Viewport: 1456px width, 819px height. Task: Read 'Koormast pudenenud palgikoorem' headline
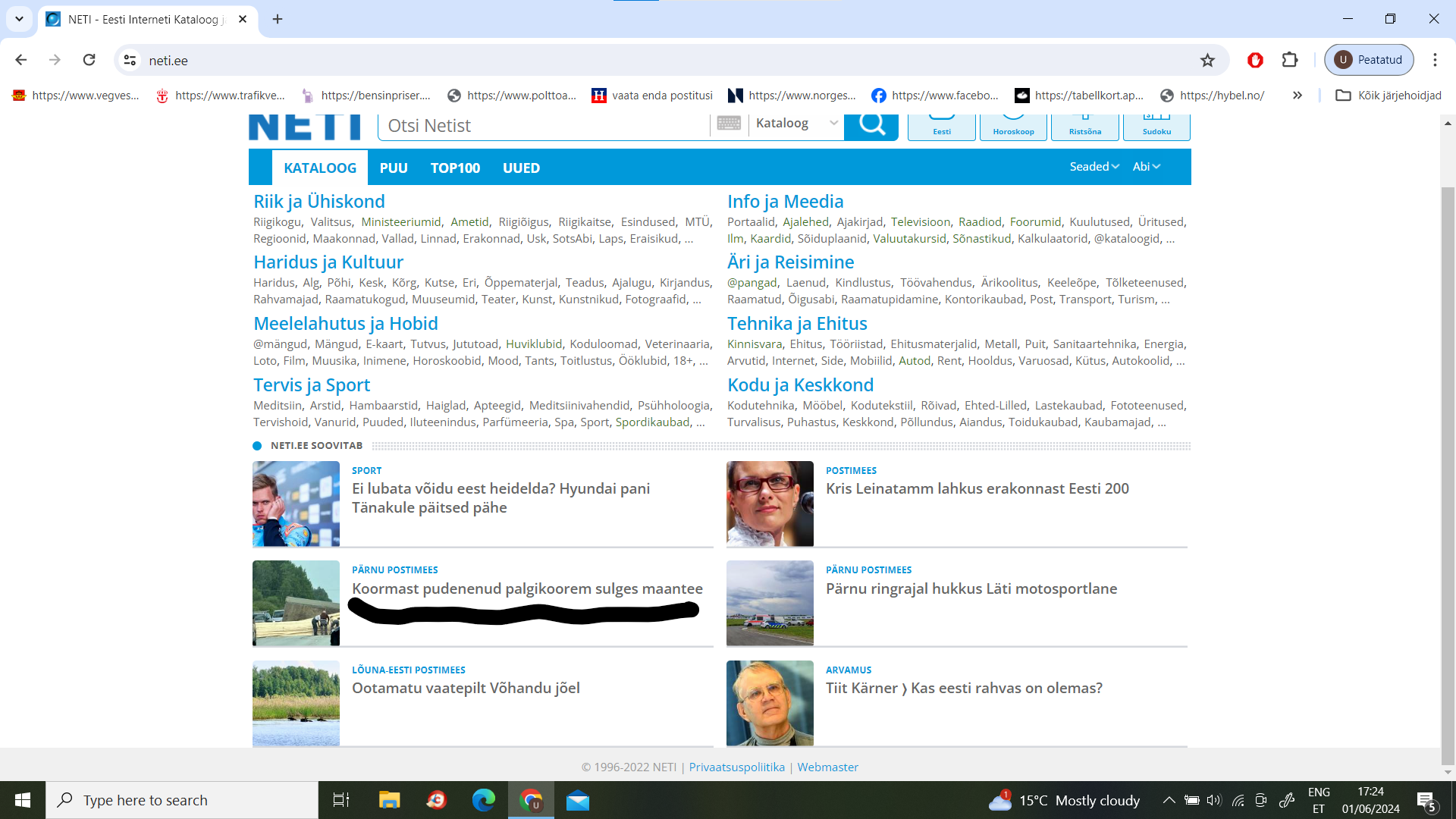[x=527, y=588]
